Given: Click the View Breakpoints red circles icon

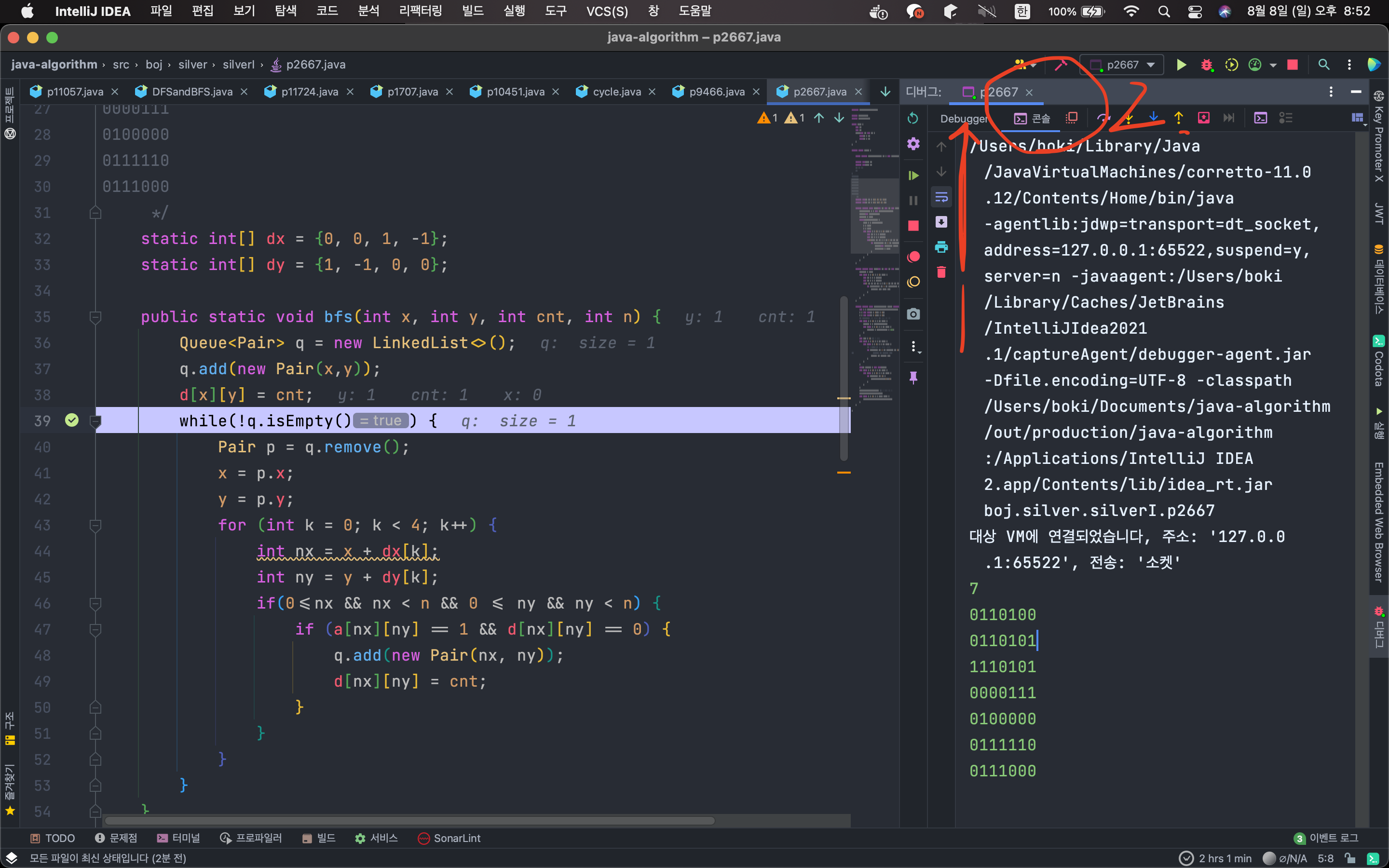Looking at the screenshot, I should 913,257.
